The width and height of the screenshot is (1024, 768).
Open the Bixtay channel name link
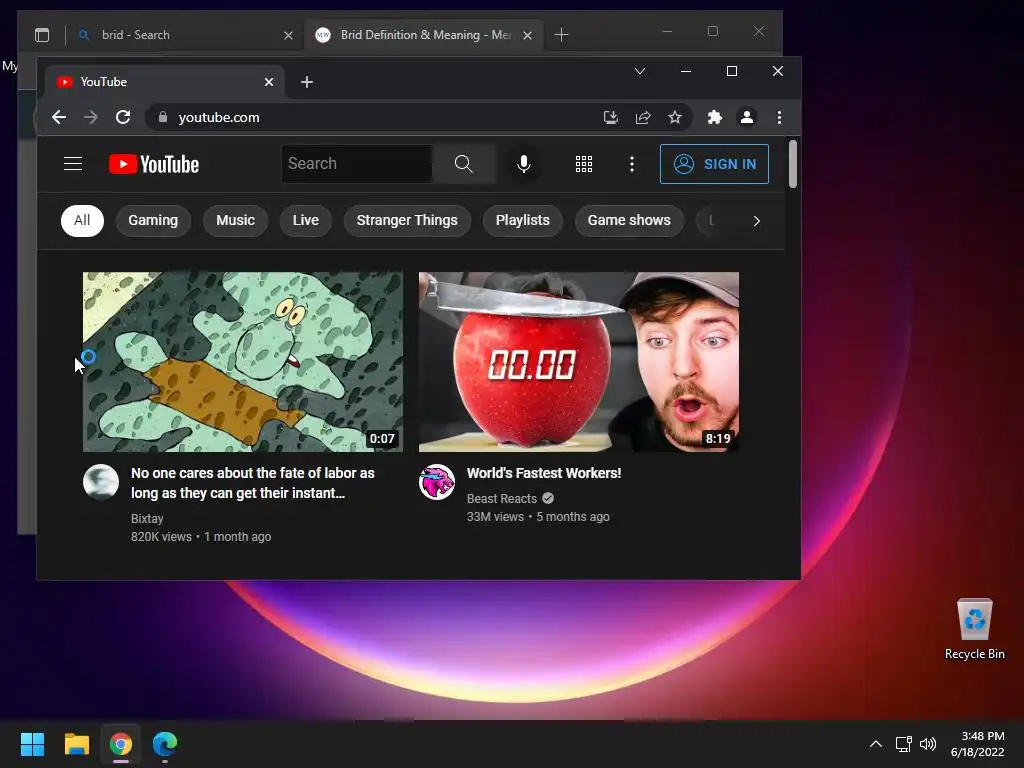pos(147,519)
